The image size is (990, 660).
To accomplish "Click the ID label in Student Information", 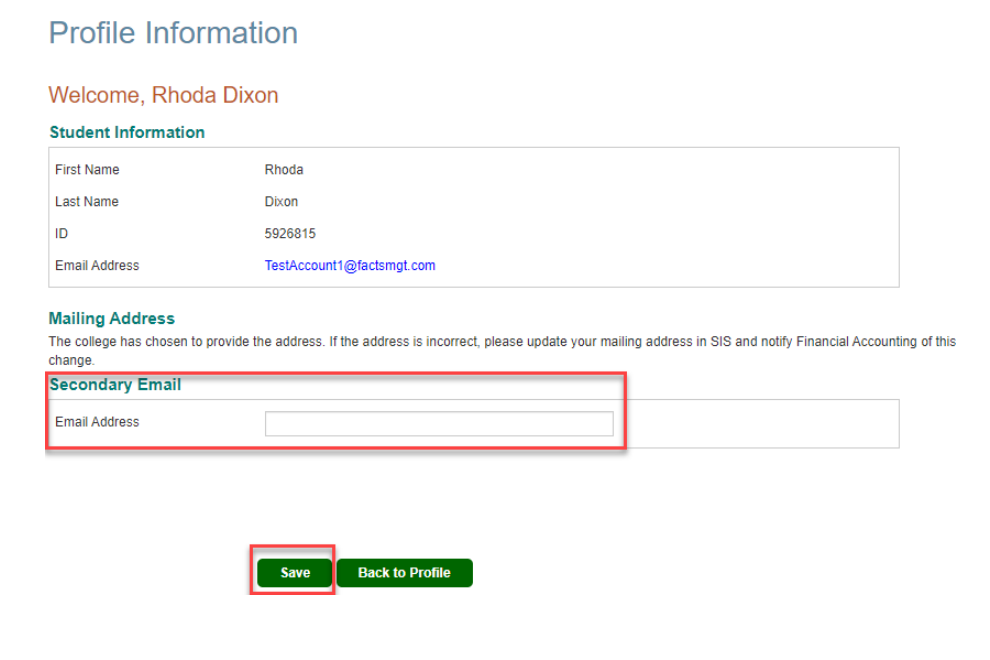I will (x=62, y=234).
